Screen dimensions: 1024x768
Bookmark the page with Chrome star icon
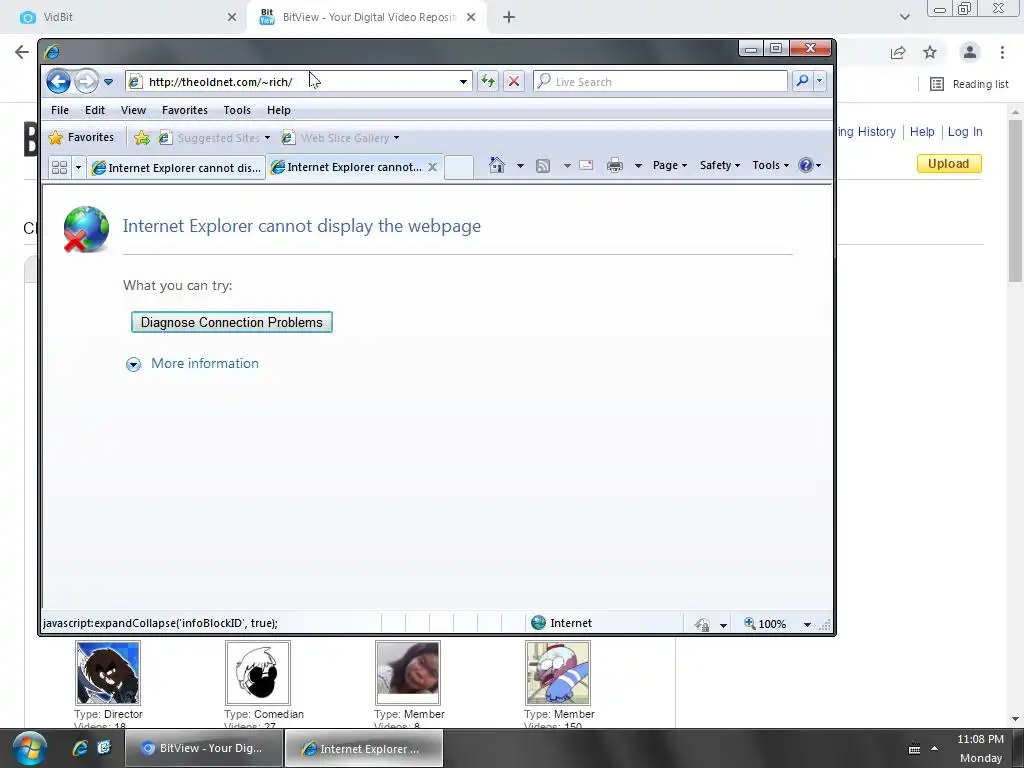pos(930,52)
